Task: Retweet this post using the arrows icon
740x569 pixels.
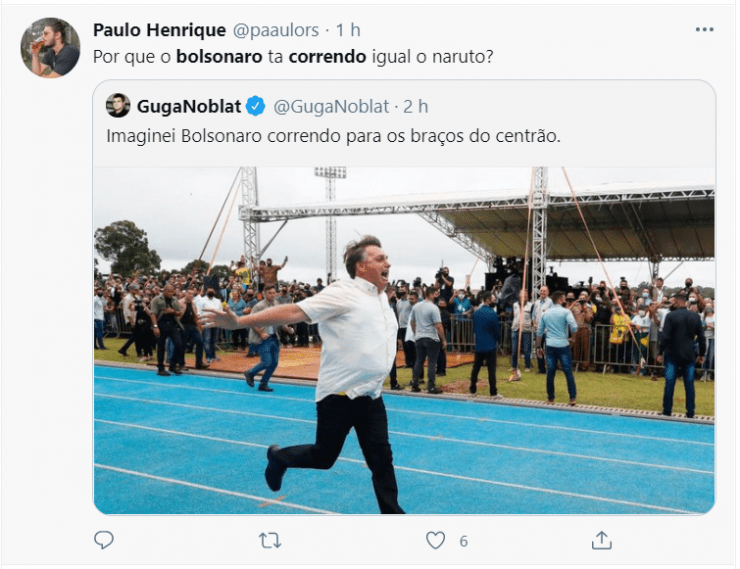Action: pyautogui.click(x=270, y=540)
